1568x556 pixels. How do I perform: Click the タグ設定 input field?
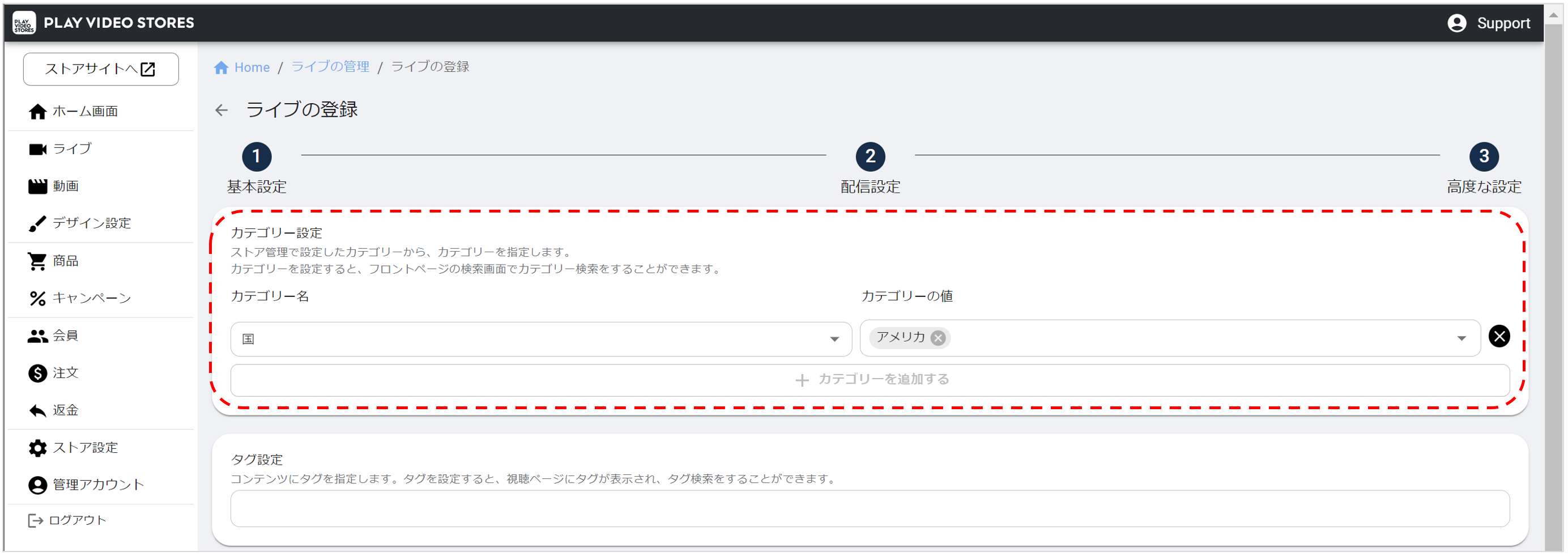coord(869,509)
